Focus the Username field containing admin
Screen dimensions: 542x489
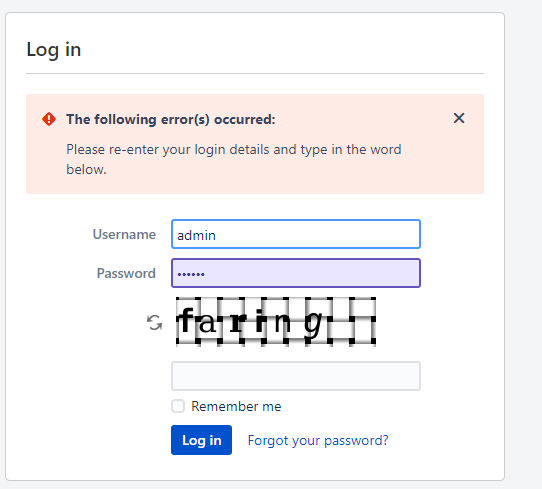point(296,234)
